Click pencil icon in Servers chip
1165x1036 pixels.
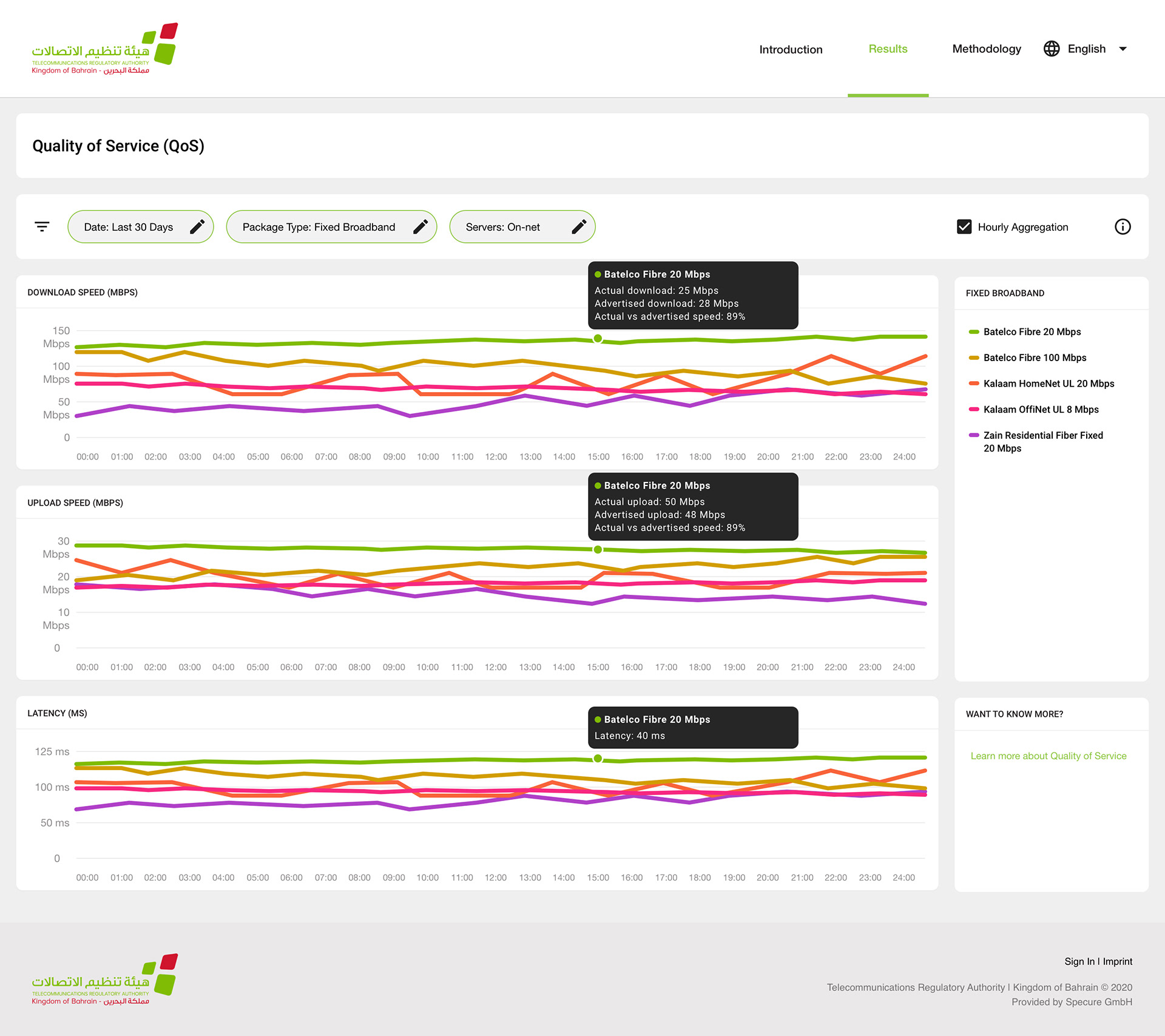point(579,227)
